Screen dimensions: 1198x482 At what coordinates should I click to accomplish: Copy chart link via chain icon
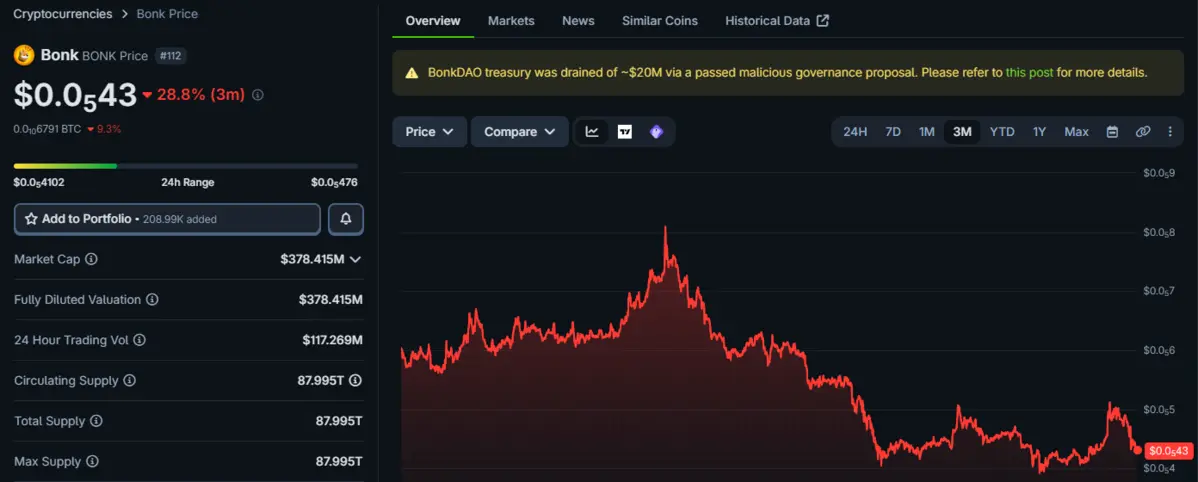[x=1142, y=131]
